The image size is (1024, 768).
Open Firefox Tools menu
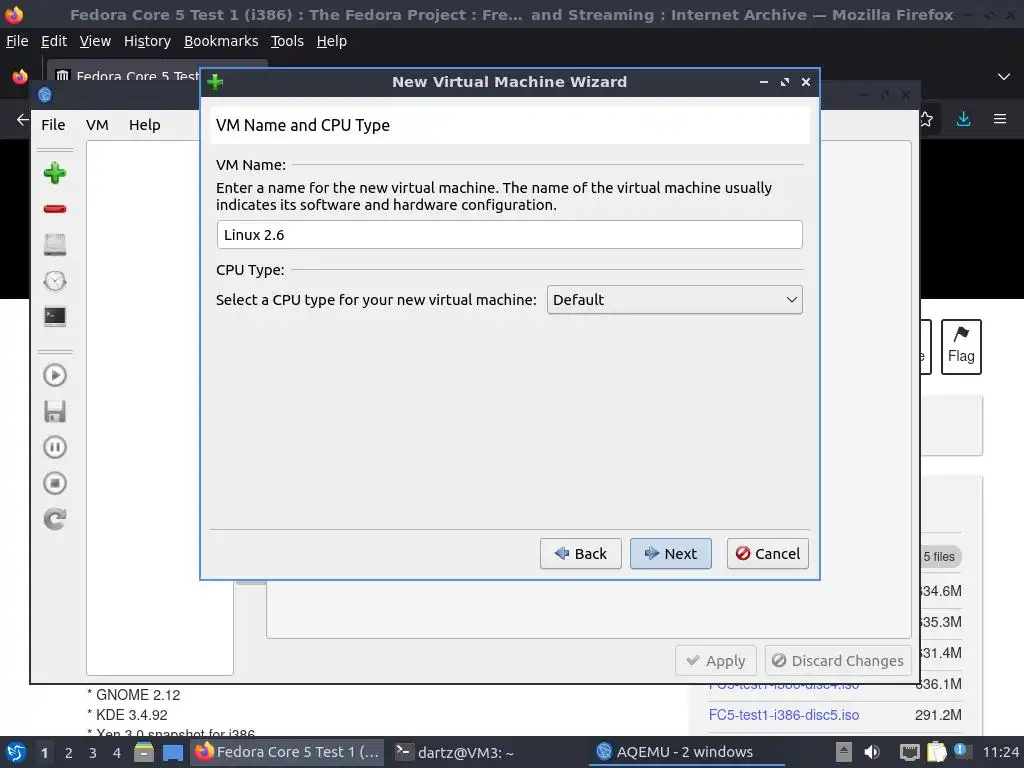coord(287,41)
